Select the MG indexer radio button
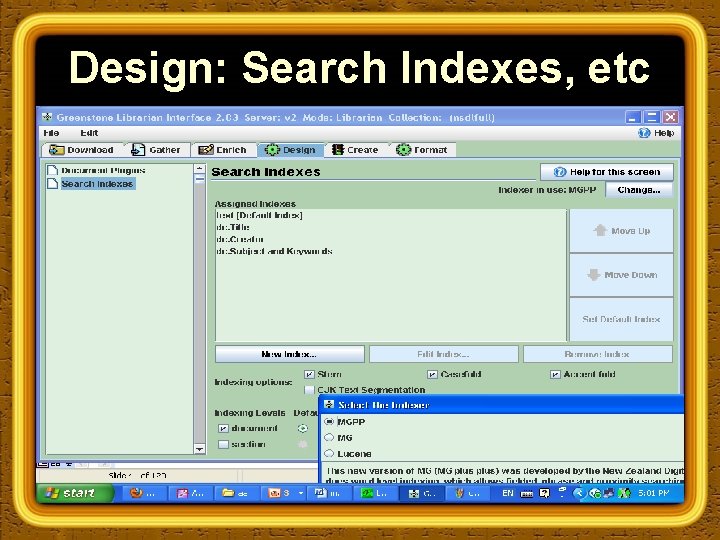Image resolution: width=720 pixels, height=540 pixels. click(329, 438)
